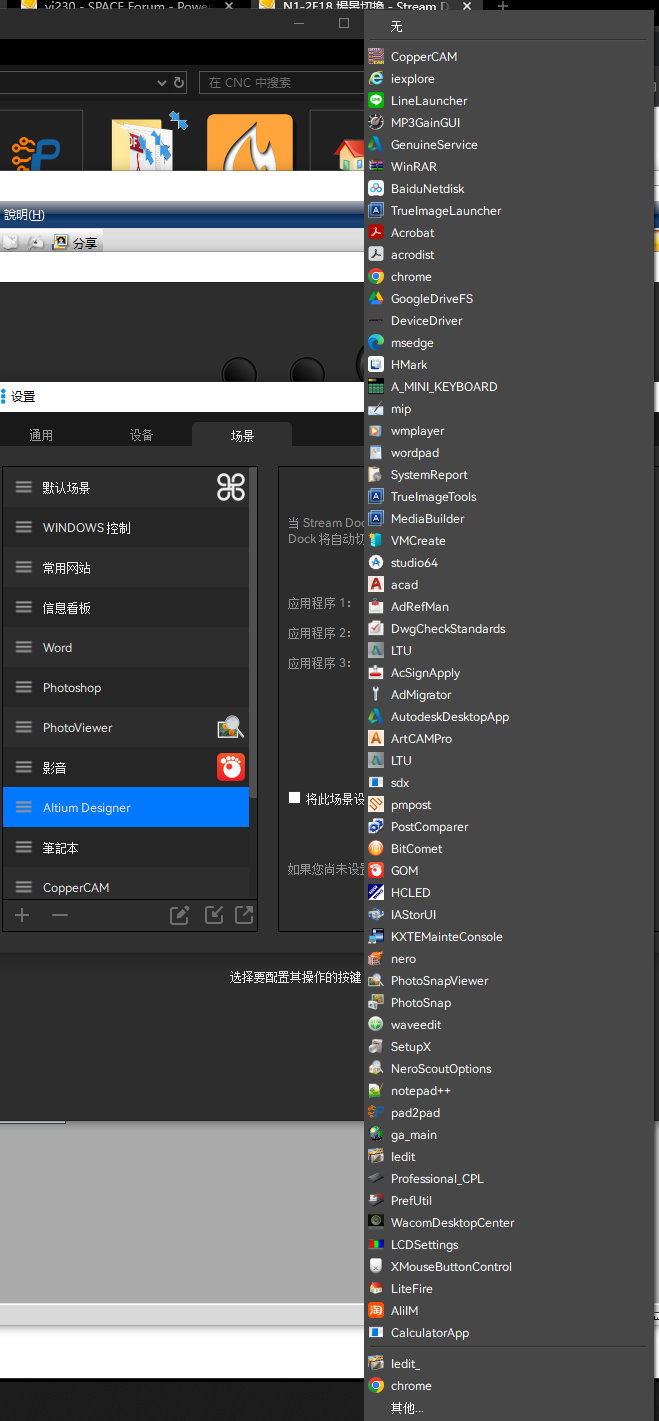Choose msedge from the application list

click(x=511, y=342)
